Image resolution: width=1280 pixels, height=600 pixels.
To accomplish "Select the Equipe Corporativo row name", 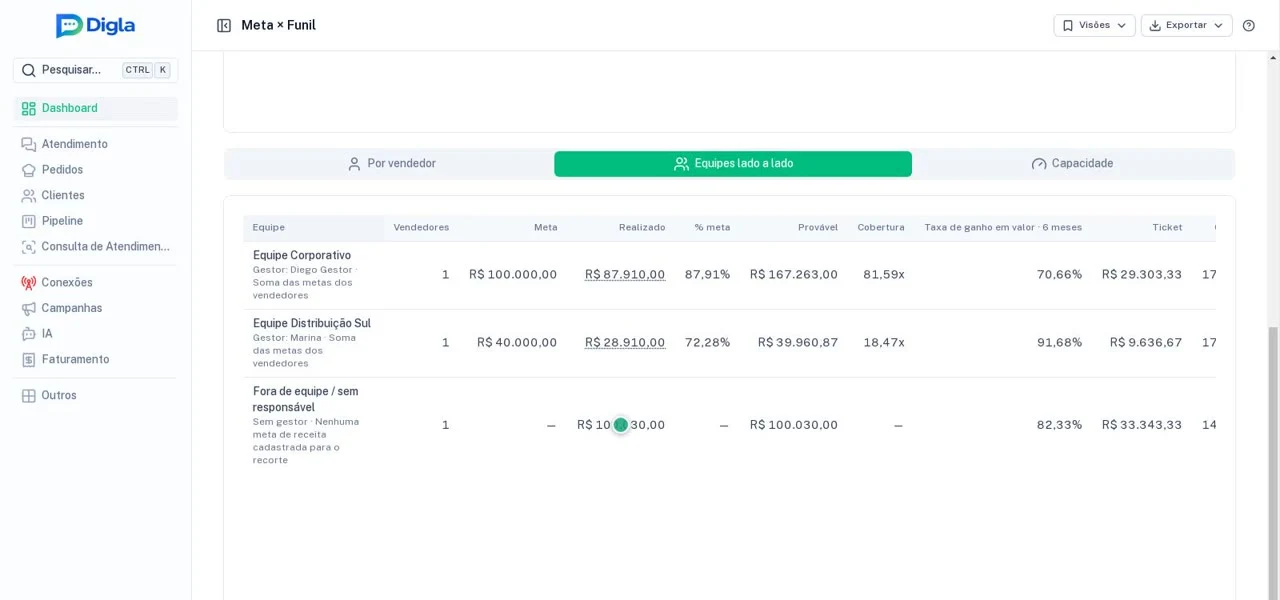I will 302,256.
